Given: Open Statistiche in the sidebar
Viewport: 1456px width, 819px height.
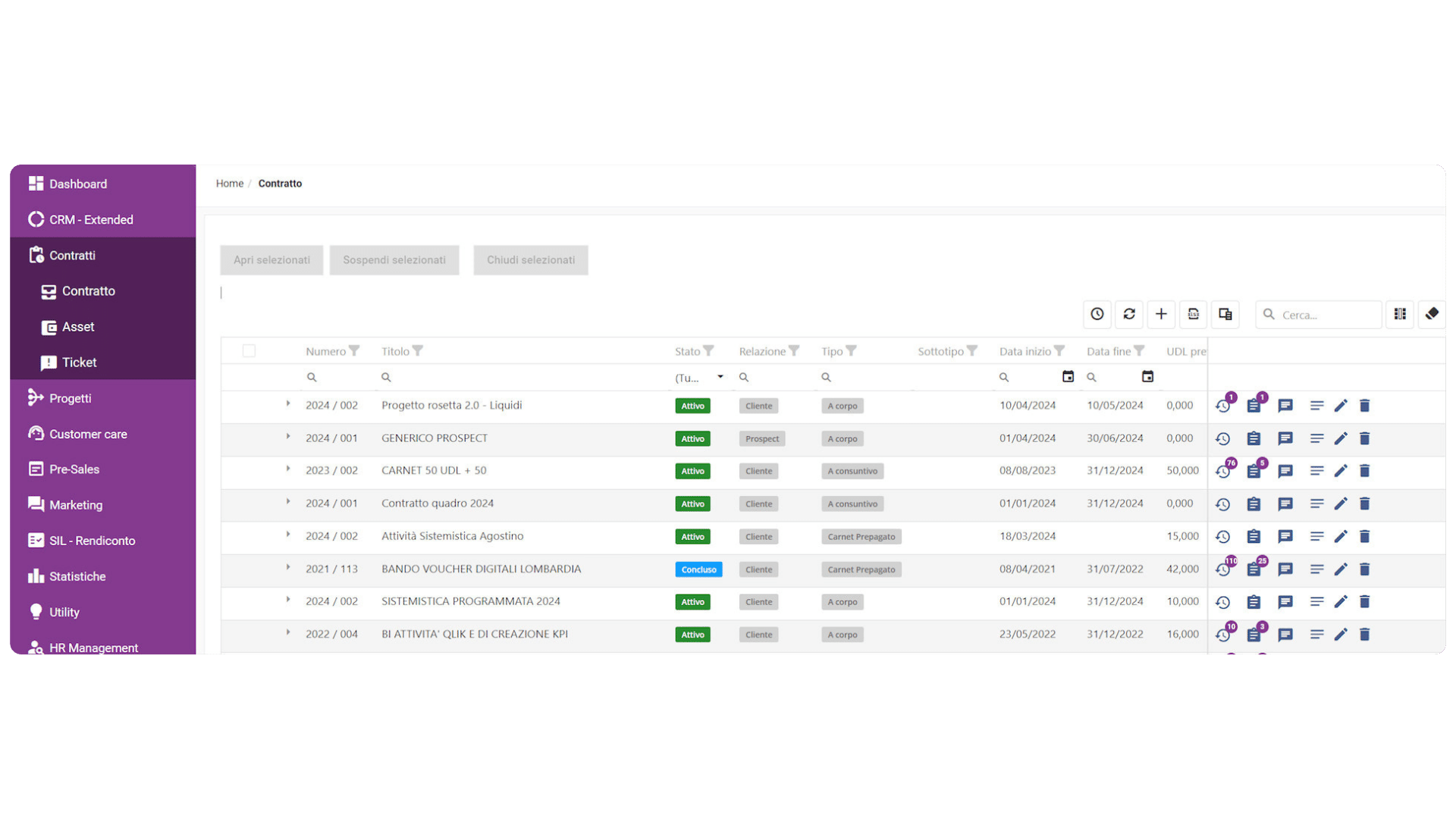Looking at the screenshot, I should point(103,576).
